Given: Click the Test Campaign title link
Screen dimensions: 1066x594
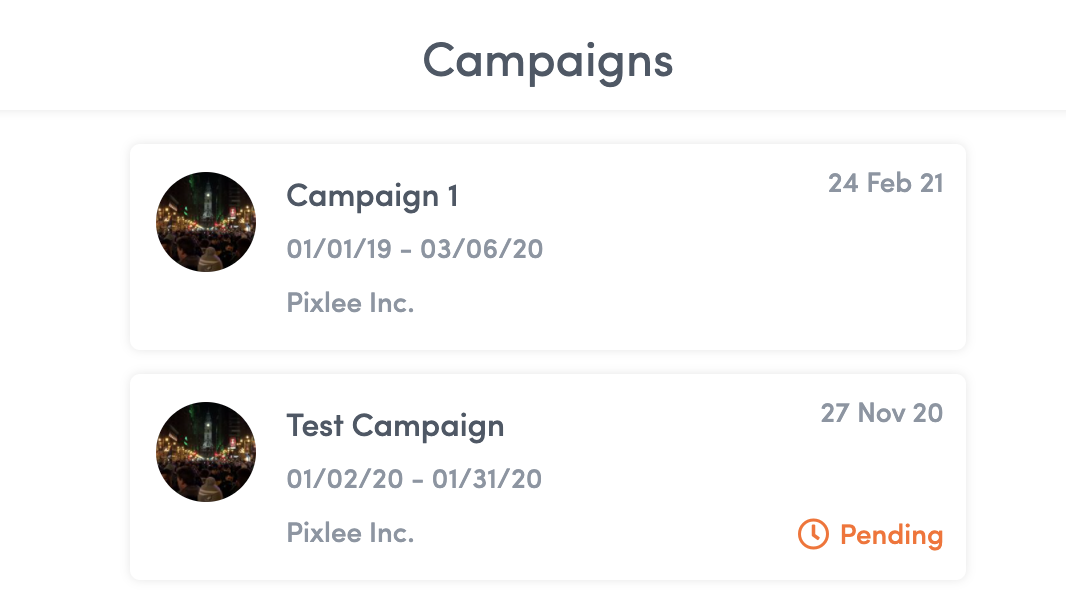Looking at the screenshot, I should [x=395, y=426].
